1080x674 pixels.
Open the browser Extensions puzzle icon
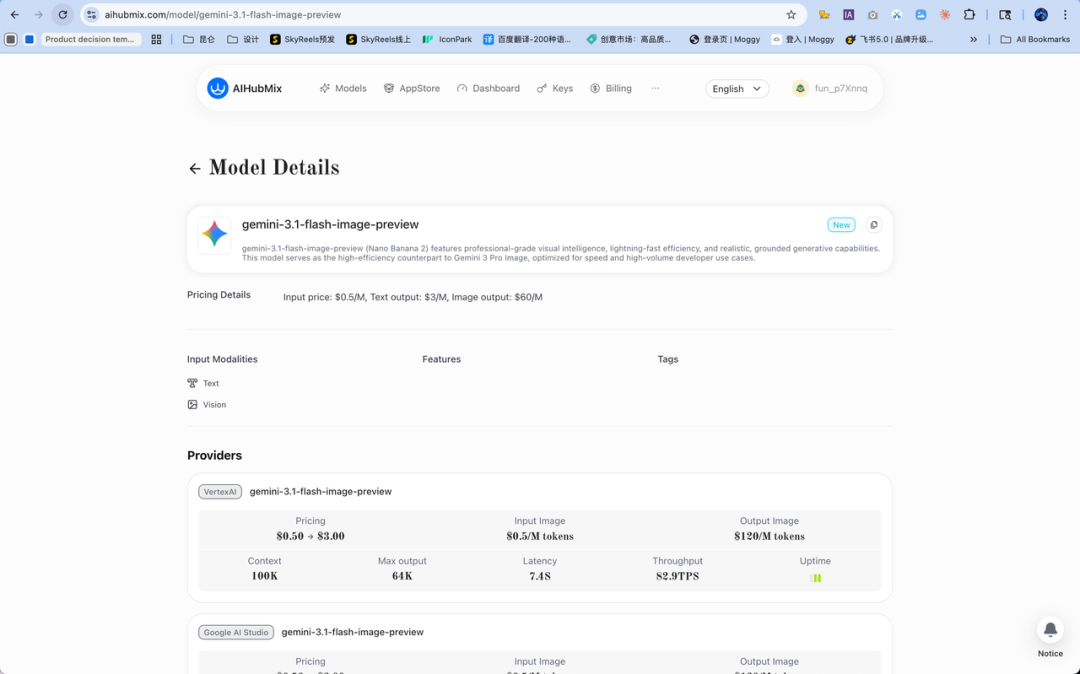[x=969, y=15]
